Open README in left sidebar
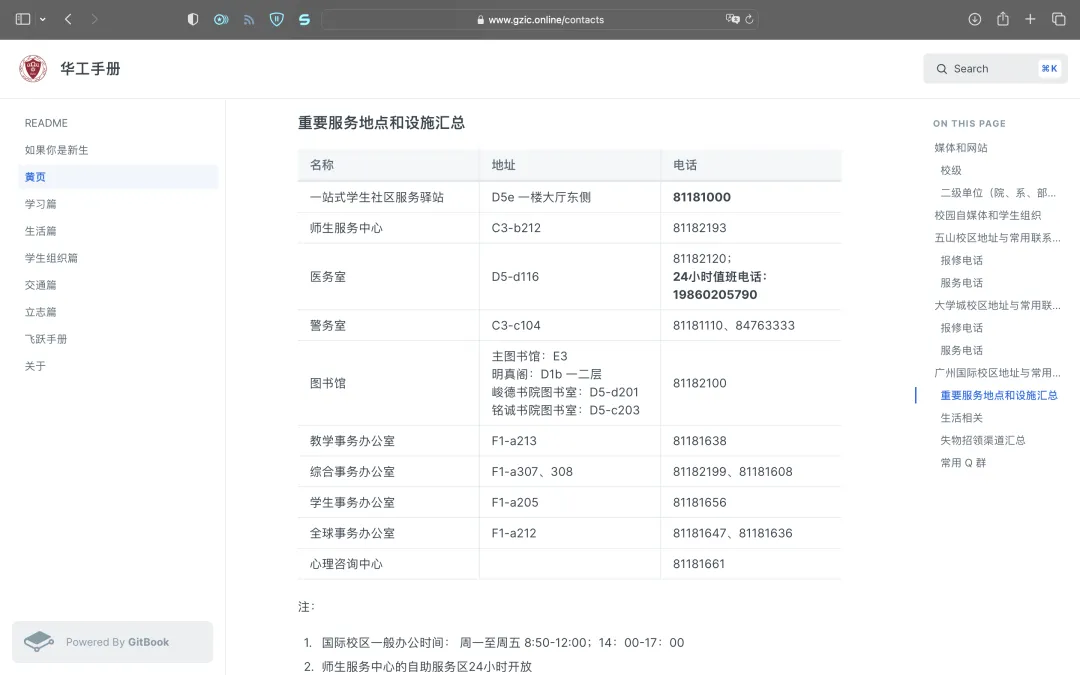 (x=46, y=123)
